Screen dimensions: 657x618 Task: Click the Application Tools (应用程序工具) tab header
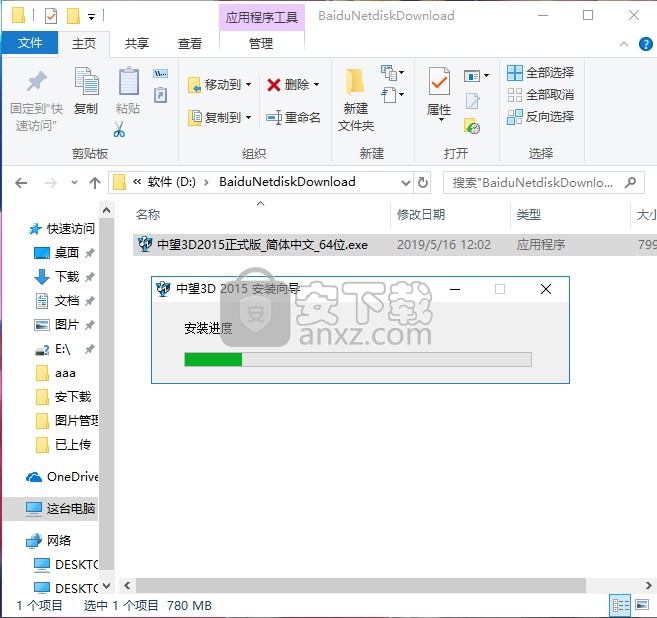261,17
